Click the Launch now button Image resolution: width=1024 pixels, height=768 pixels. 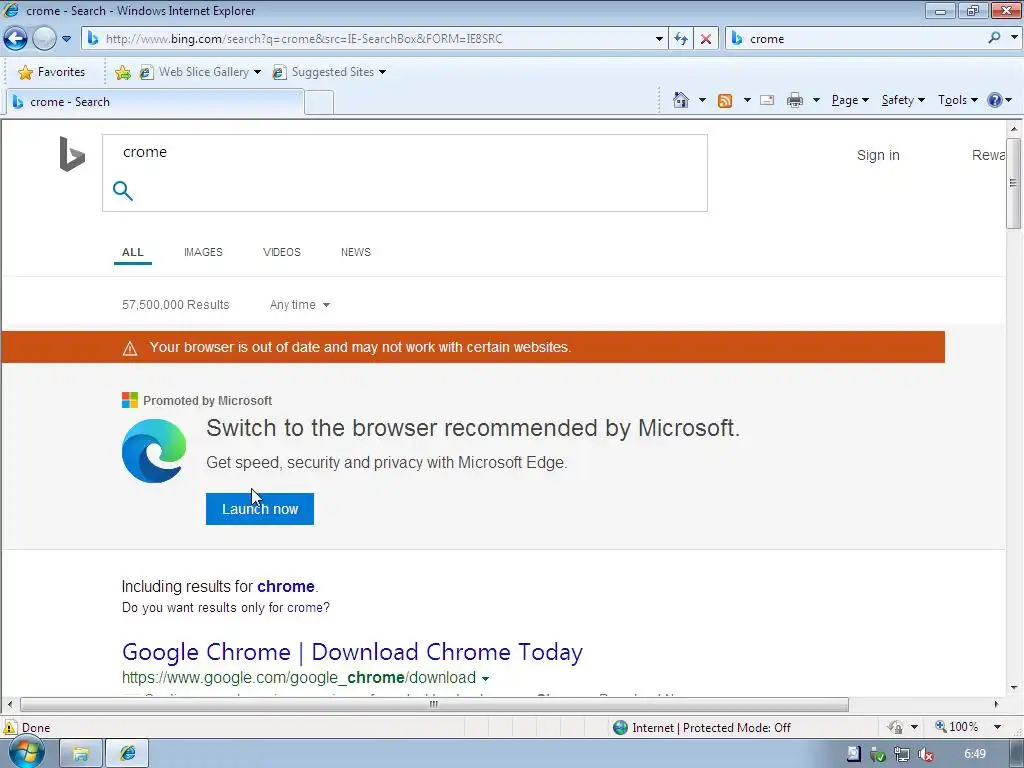coord(260,509)
